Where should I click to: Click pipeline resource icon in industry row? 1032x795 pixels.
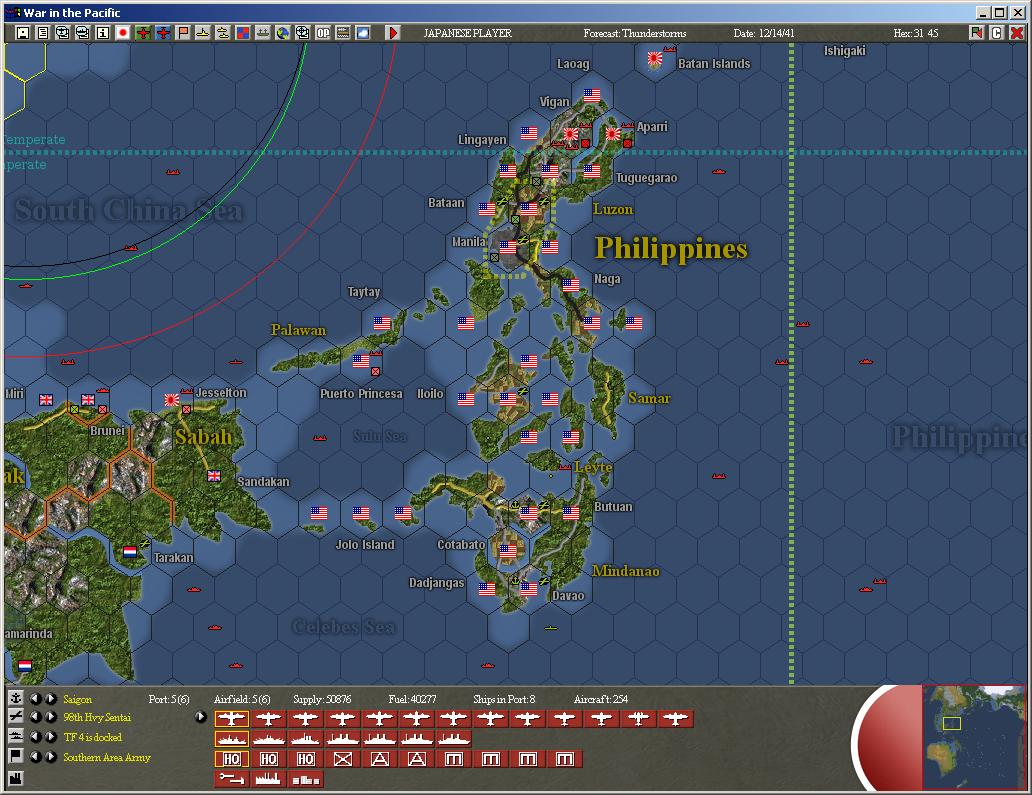point(232,779)
